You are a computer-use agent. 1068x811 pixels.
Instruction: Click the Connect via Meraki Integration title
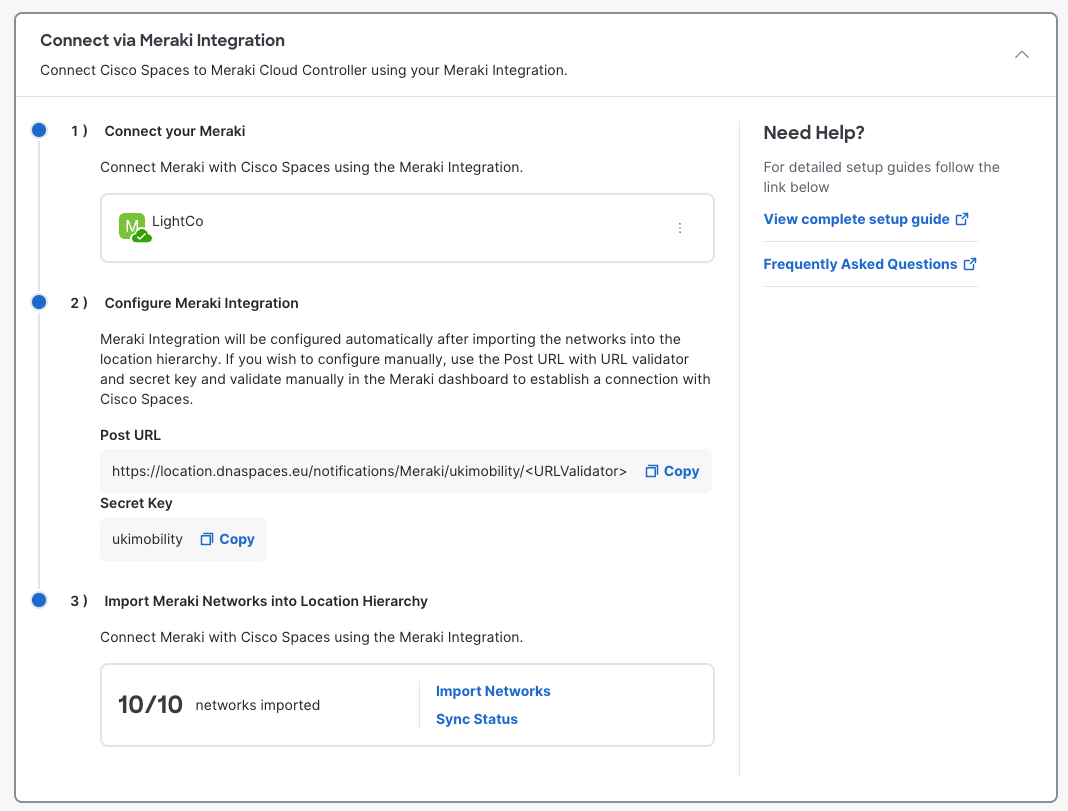coord(162,40)
